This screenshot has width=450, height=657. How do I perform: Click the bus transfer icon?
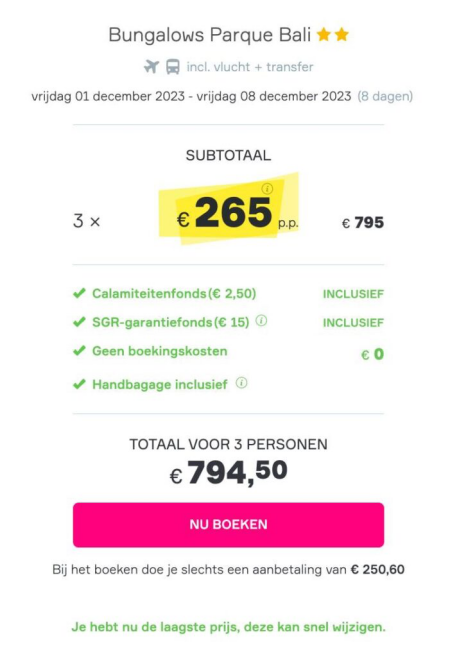click(x=173, y=67)
